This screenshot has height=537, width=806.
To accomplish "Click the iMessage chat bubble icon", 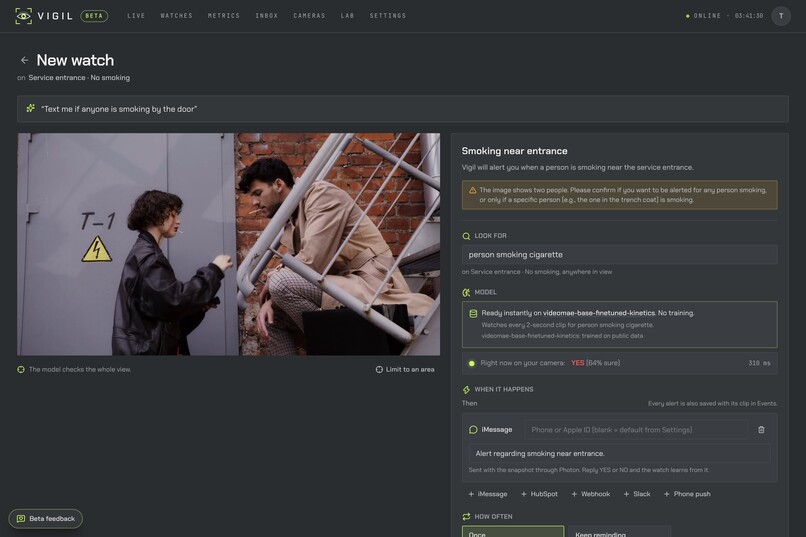I will tap(473, 430).
